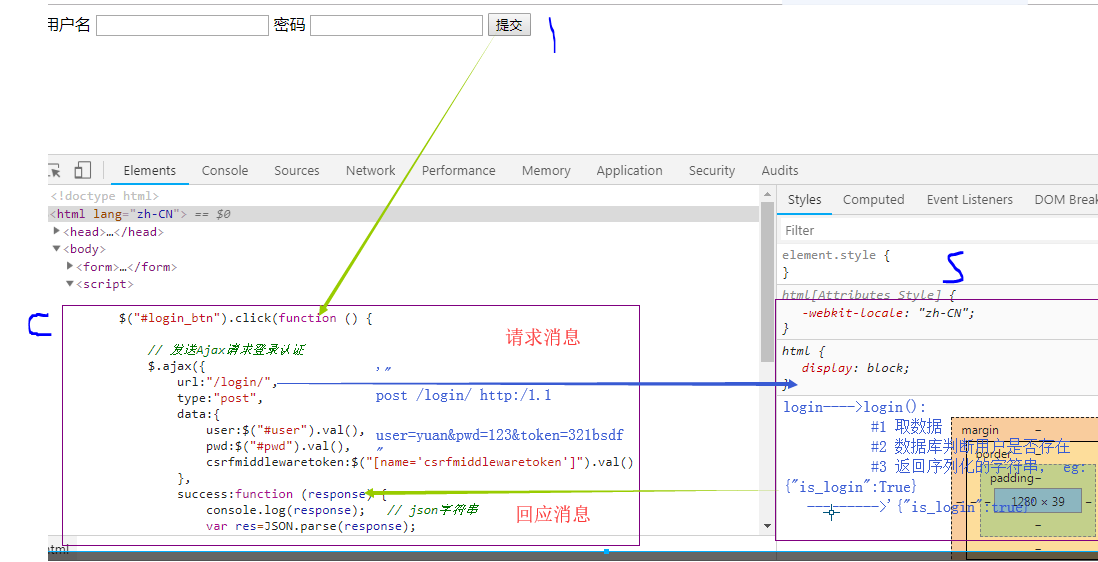Open the Application tab
The width and height of the screenshot is (1098, 562).
[x=630, y=171]
